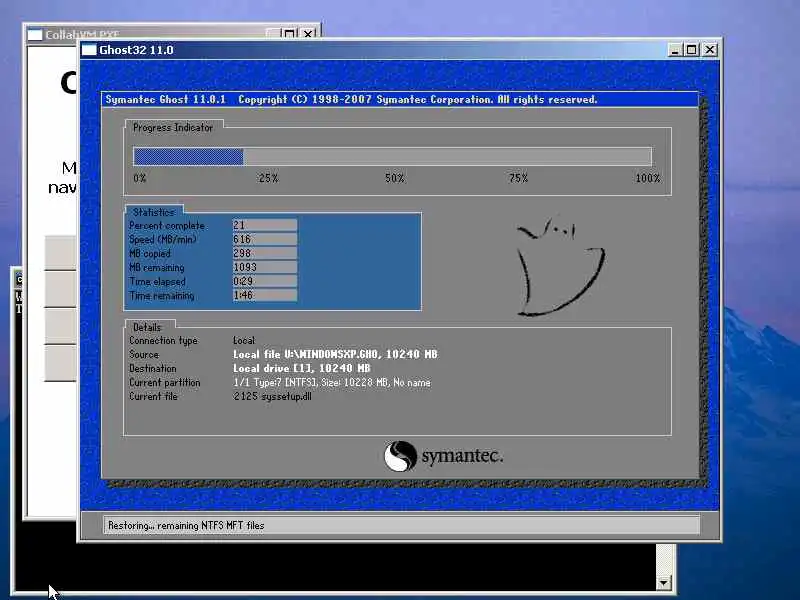The width and height of the screenshot is (800, 600).
Task: Click the Time elapsed label
Action: (x=157, y=282)
